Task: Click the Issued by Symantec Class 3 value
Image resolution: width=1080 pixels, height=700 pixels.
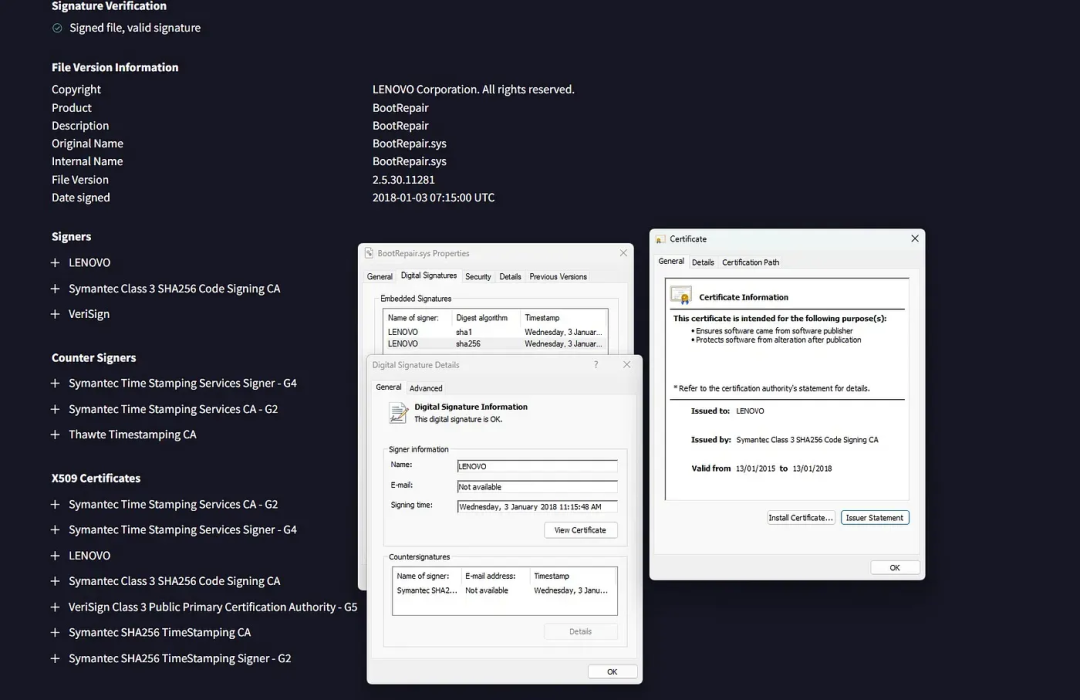Action: pyautogui.click(x=807, y=440)
